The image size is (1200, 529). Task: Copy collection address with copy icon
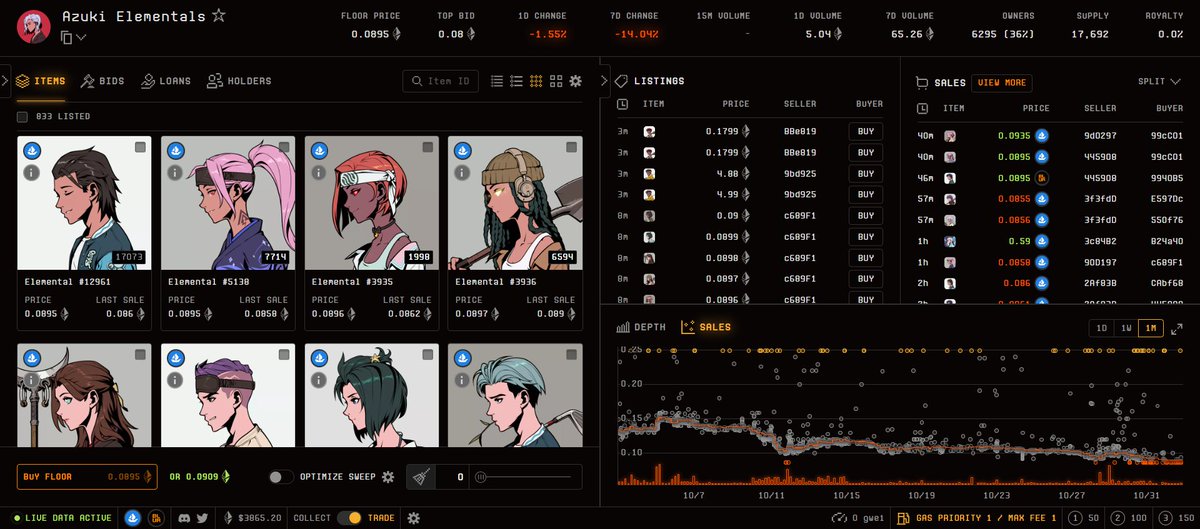tap(66, 37)
